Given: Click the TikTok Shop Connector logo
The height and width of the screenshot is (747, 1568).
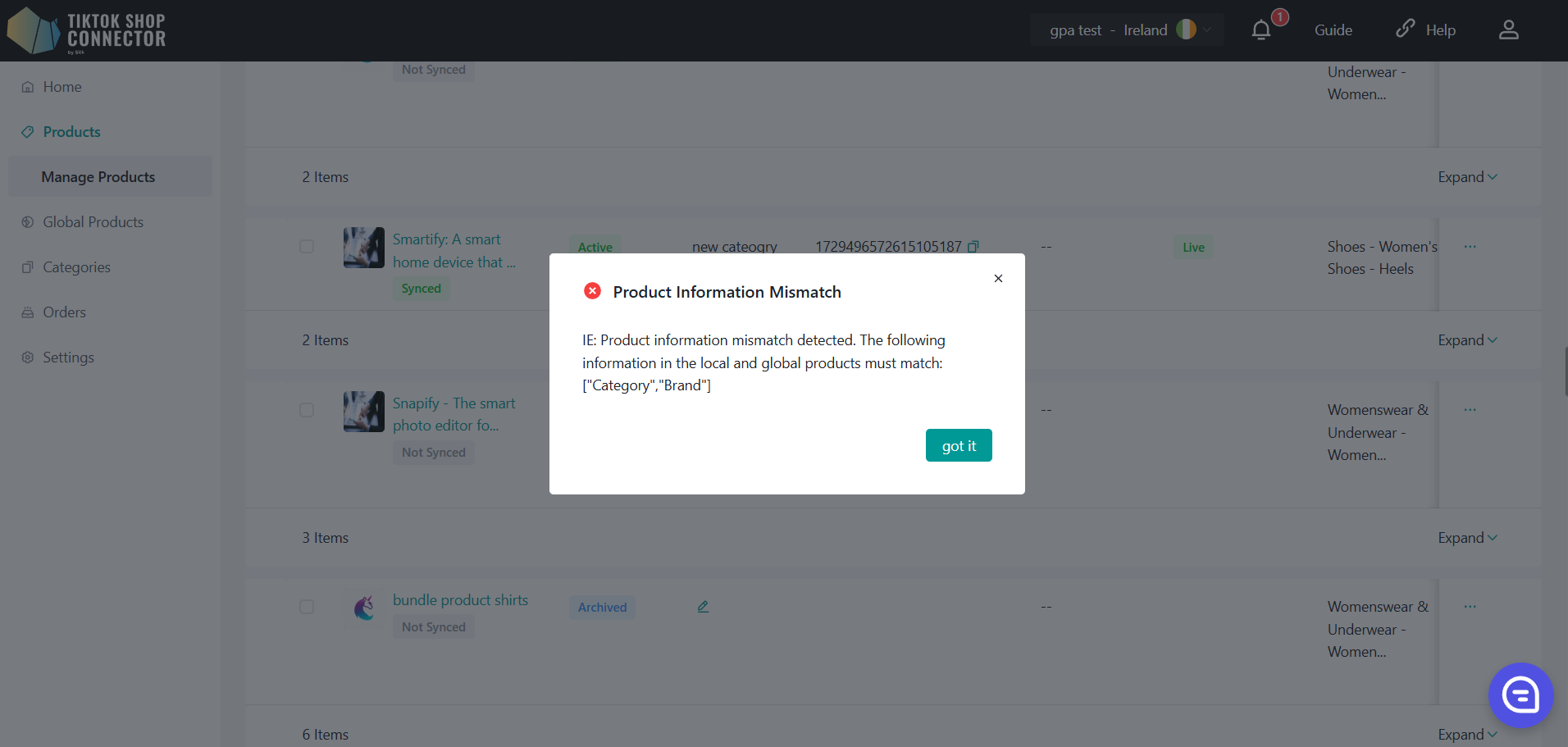Looking at the screenshot, I should pos(86,30).
